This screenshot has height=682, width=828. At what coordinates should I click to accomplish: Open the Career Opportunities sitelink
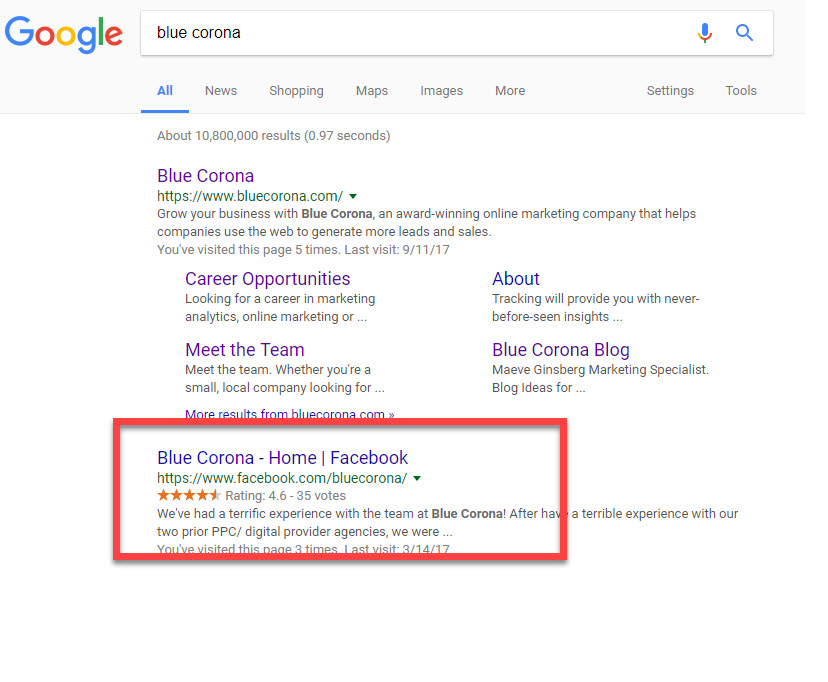click(268, 279)
